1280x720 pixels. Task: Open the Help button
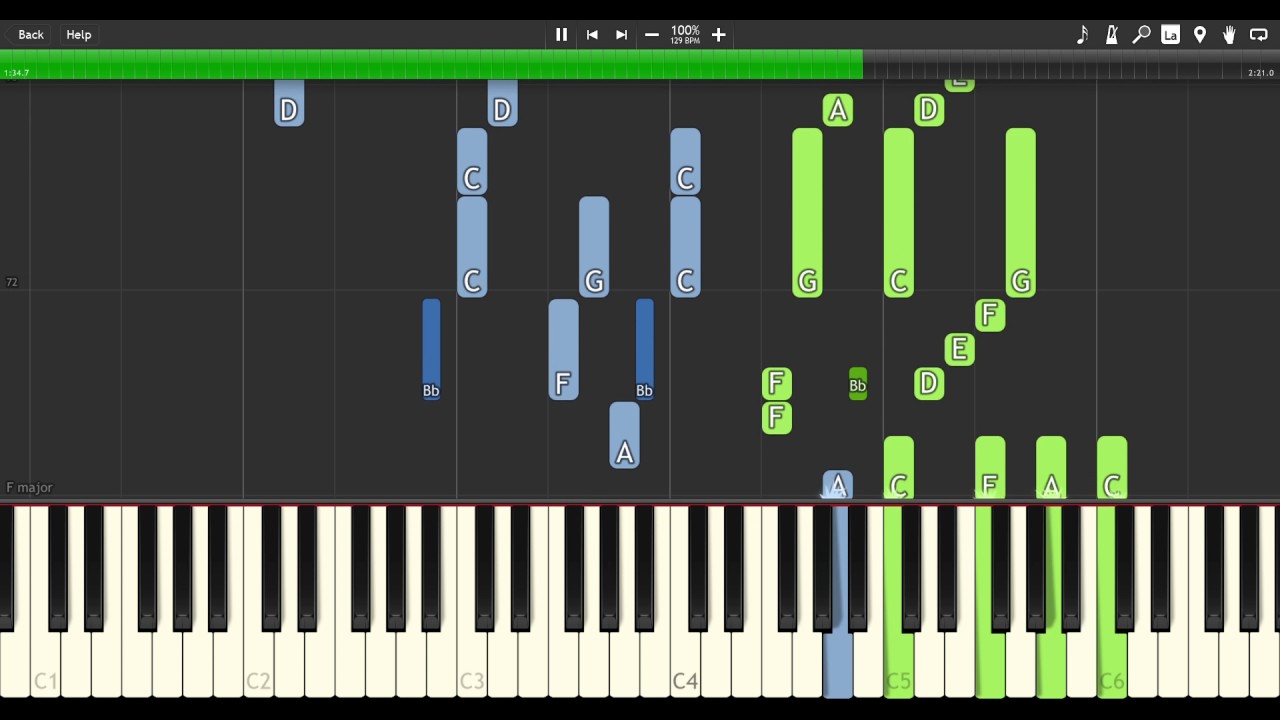point(79,35)
